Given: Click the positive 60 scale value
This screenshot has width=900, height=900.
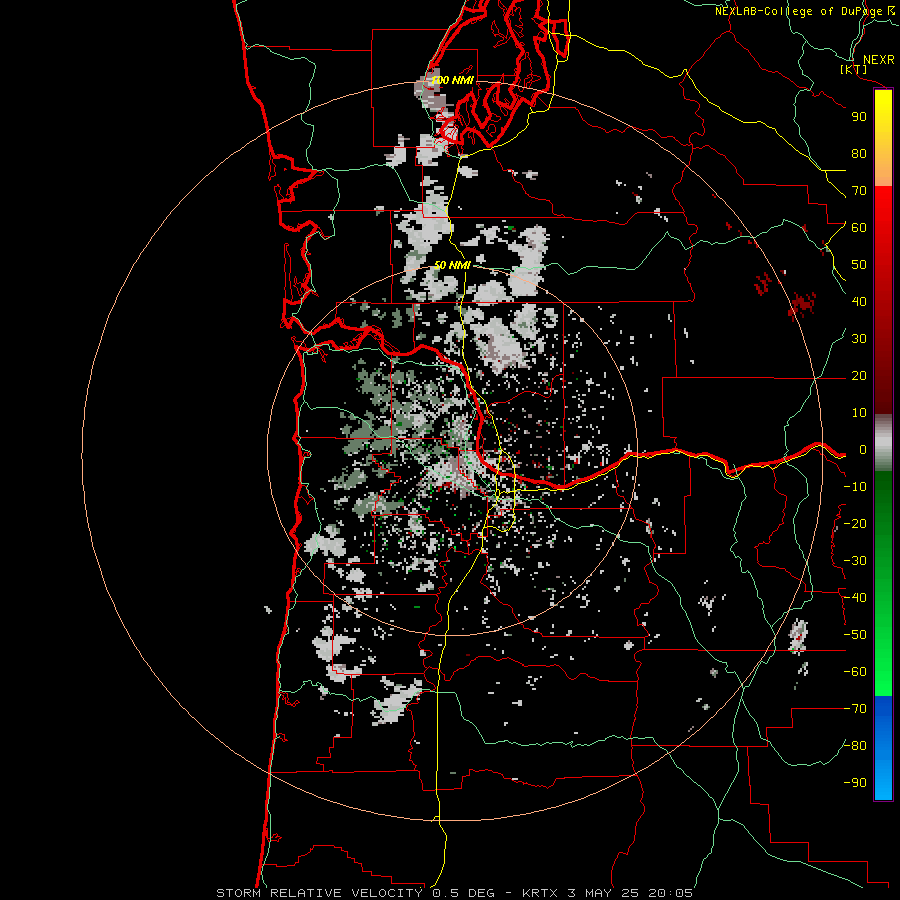Looking at the screenshot, I should (859, 228).
